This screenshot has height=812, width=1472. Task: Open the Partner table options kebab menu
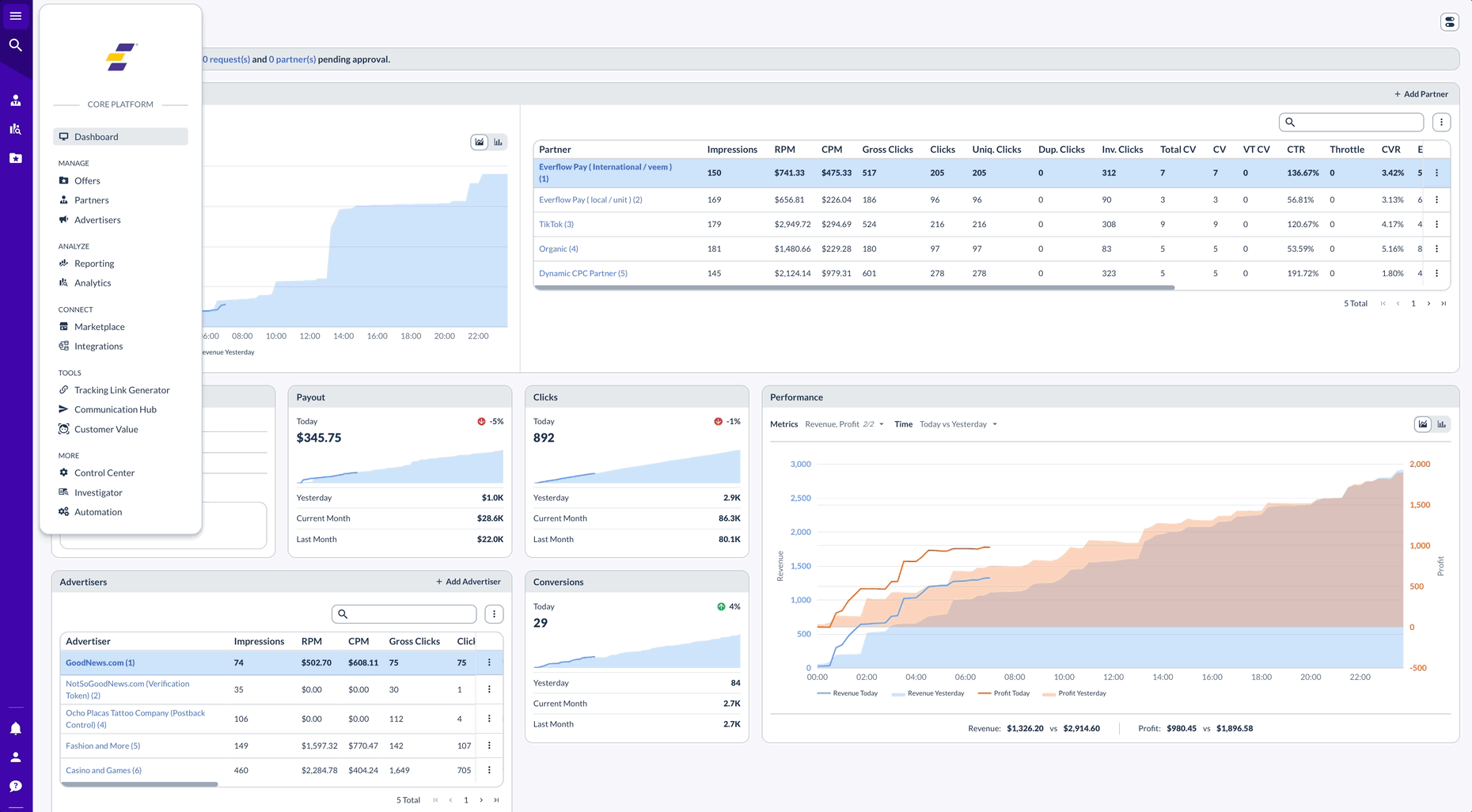tap(1441, 122)
